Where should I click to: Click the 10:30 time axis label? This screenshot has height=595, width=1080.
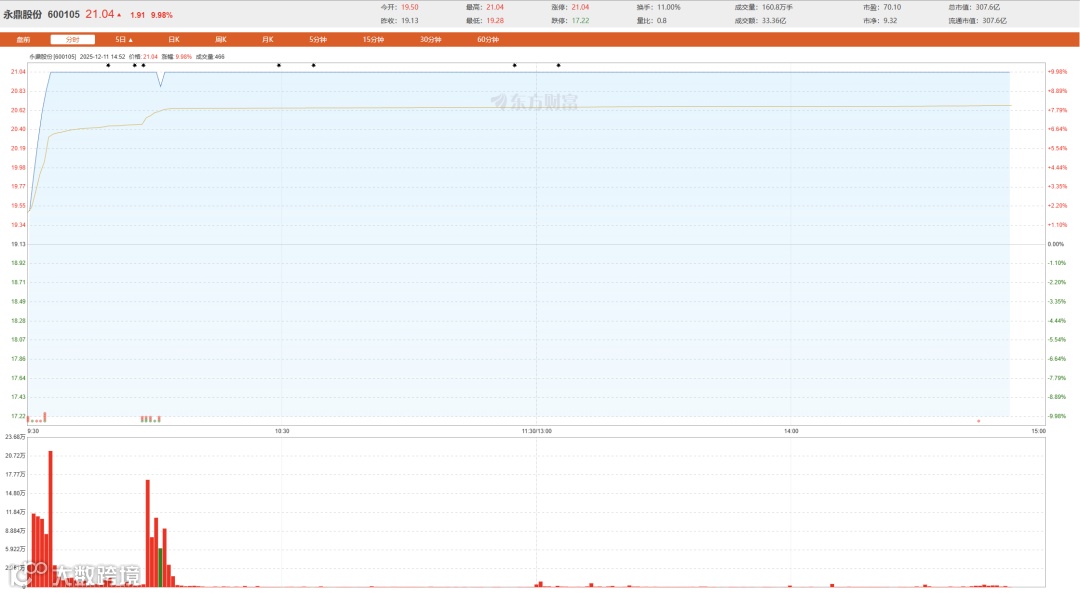pyautogui.click(x=282, y=431)
